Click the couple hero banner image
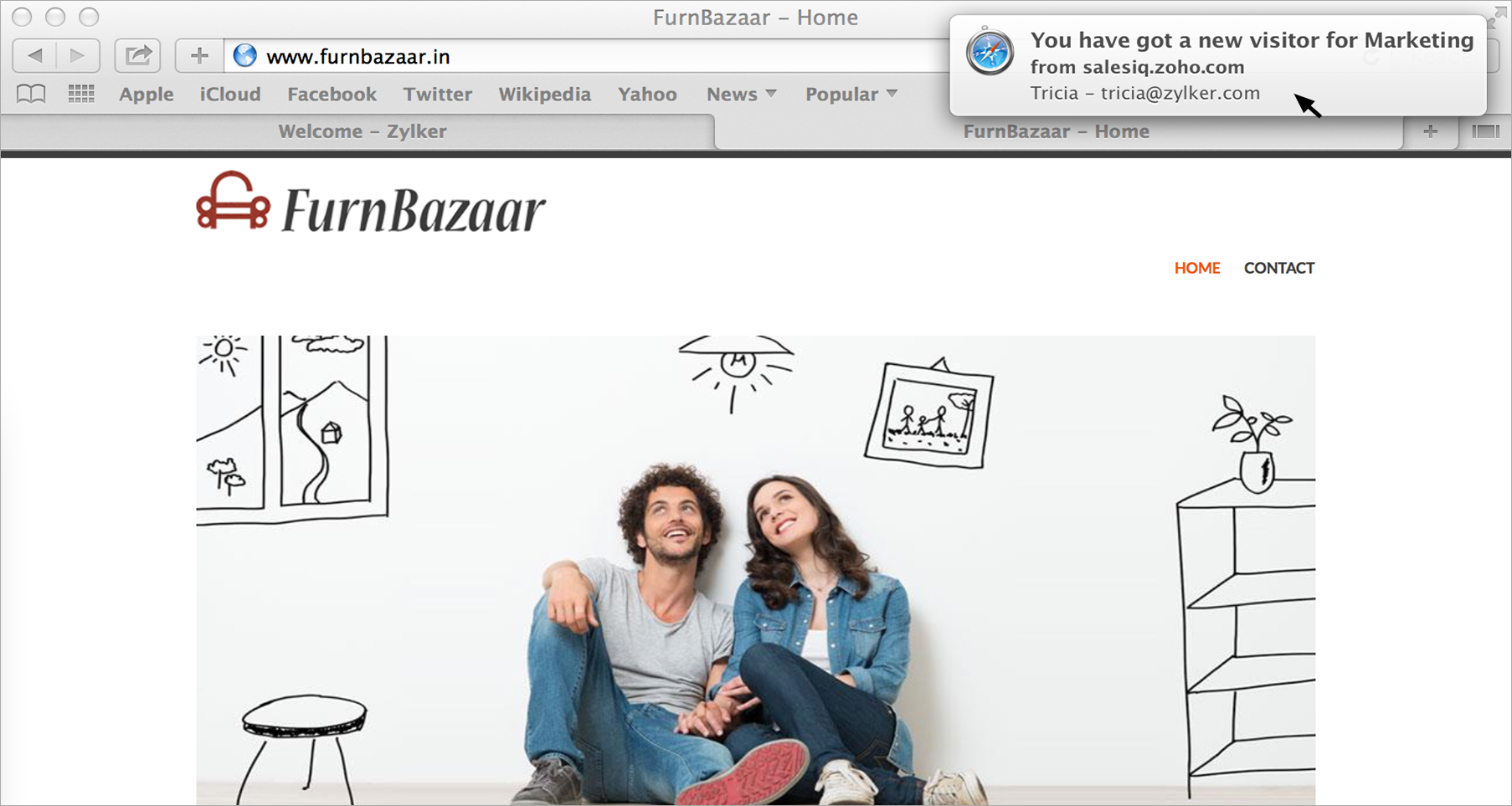This screenshot has width=1512, height=806. (755, 570)
